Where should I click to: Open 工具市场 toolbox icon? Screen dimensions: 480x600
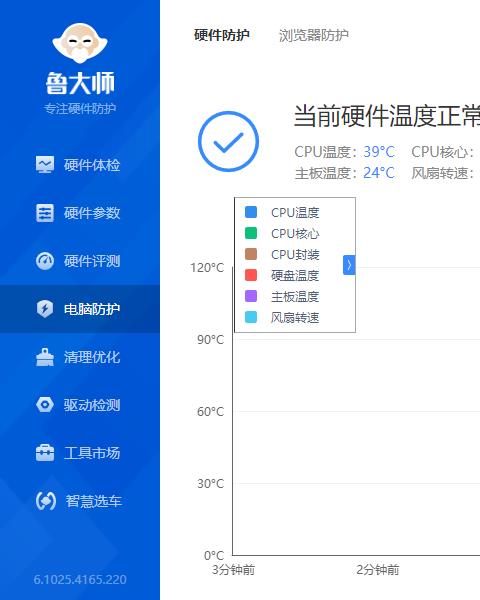(x=45, y=453)
